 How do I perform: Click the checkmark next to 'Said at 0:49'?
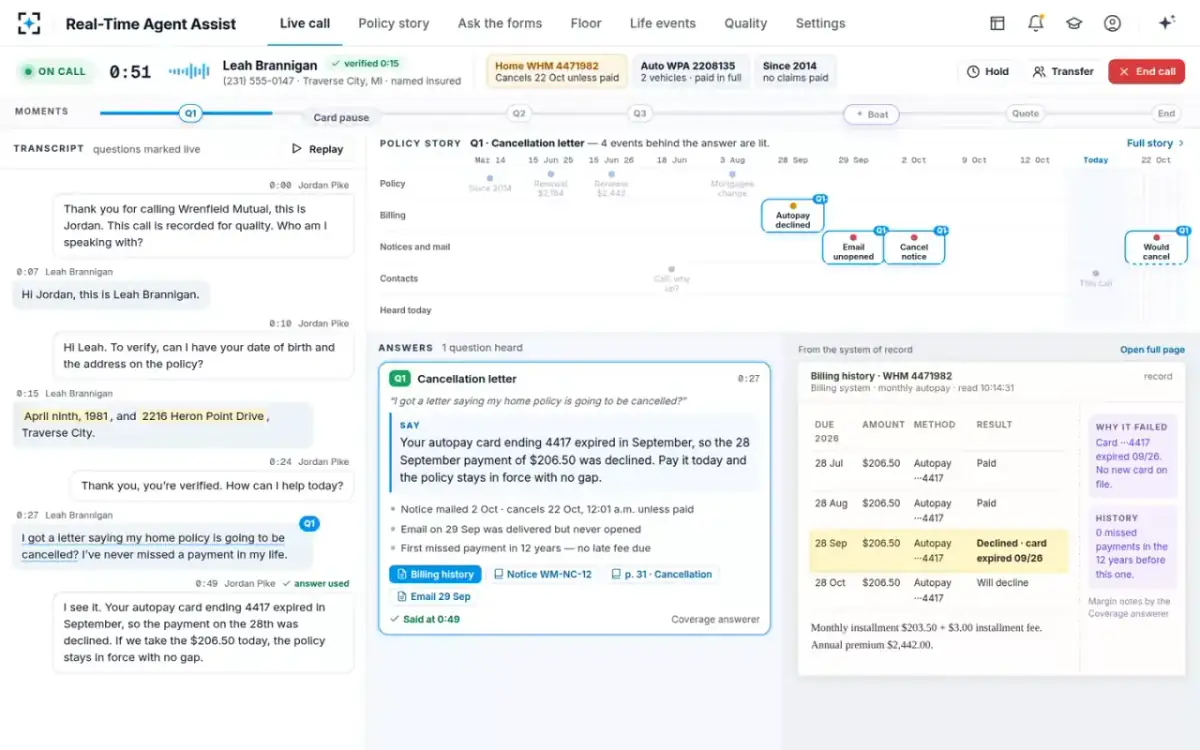pyautogui.click(x=395, y=619)
